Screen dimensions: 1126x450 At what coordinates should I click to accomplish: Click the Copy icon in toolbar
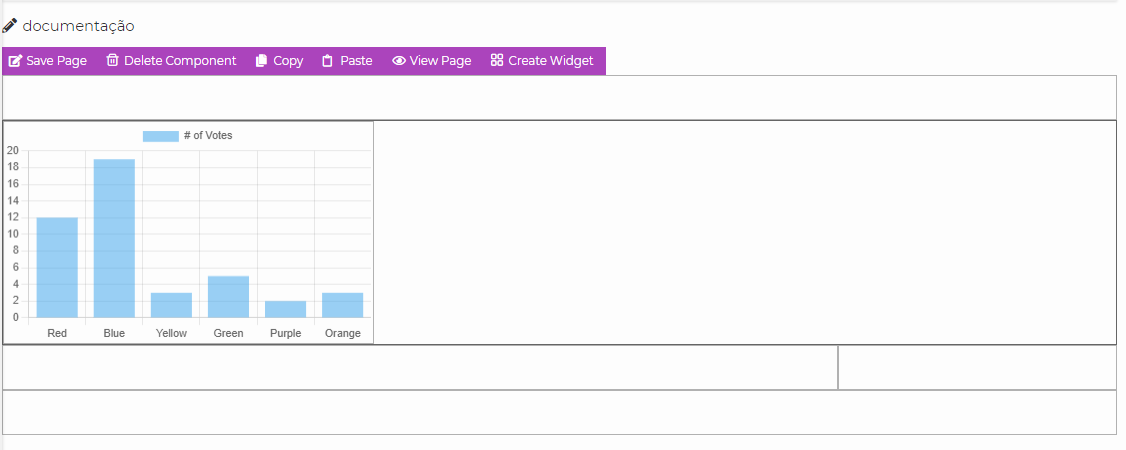[x=262, y=61]
